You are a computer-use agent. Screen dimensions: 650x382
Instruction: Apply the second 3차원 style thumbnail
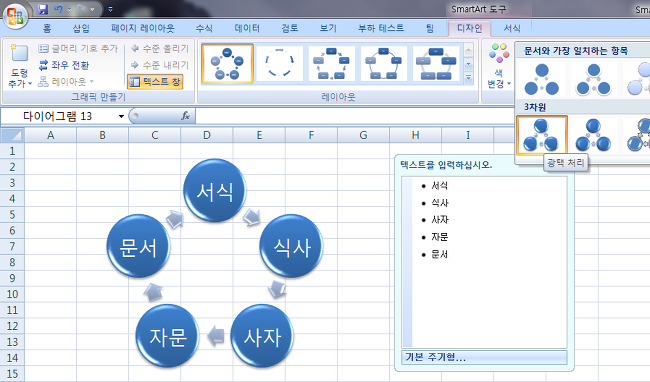pos(594,135)
